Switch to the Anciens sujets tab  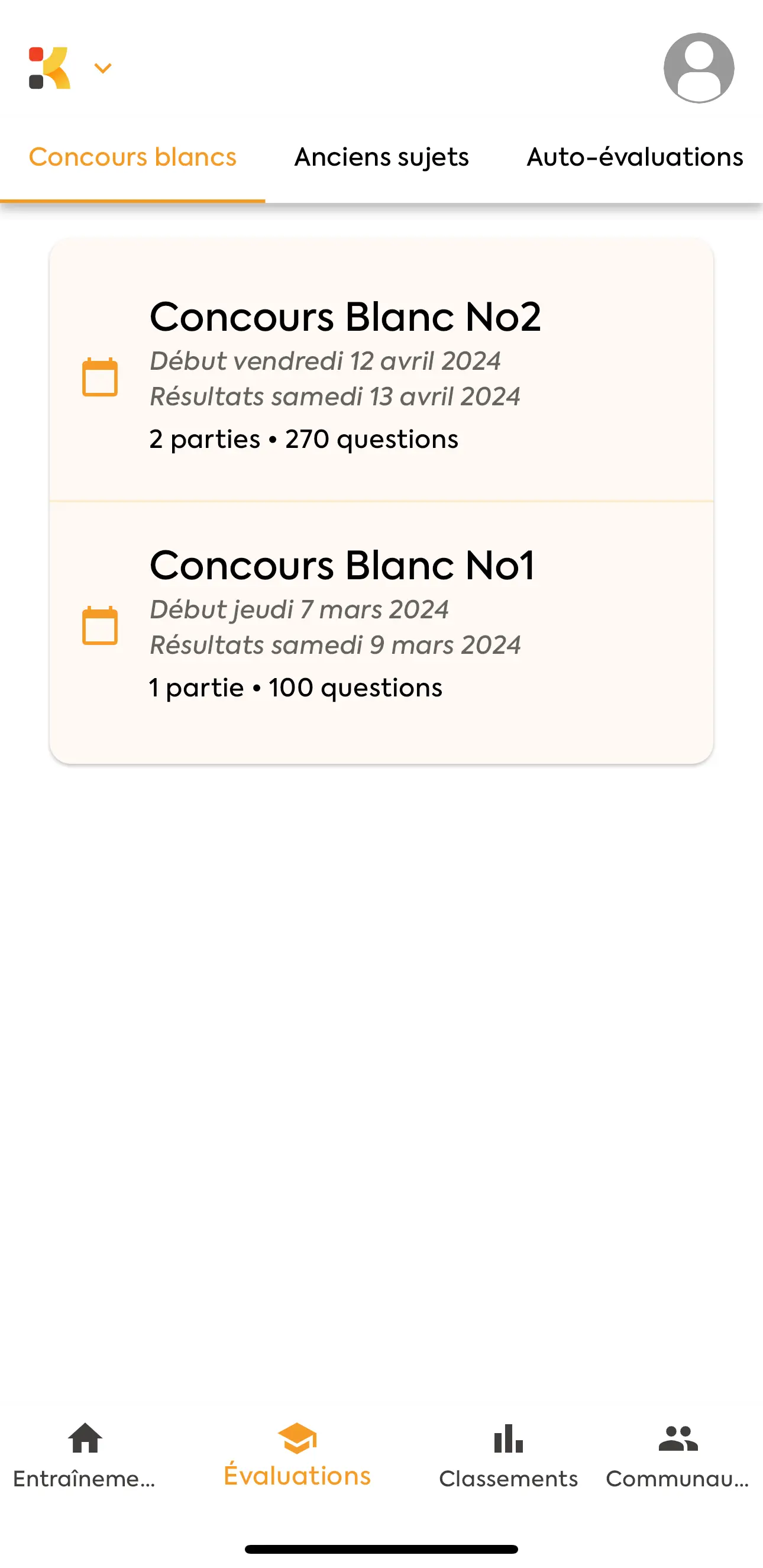381,157
